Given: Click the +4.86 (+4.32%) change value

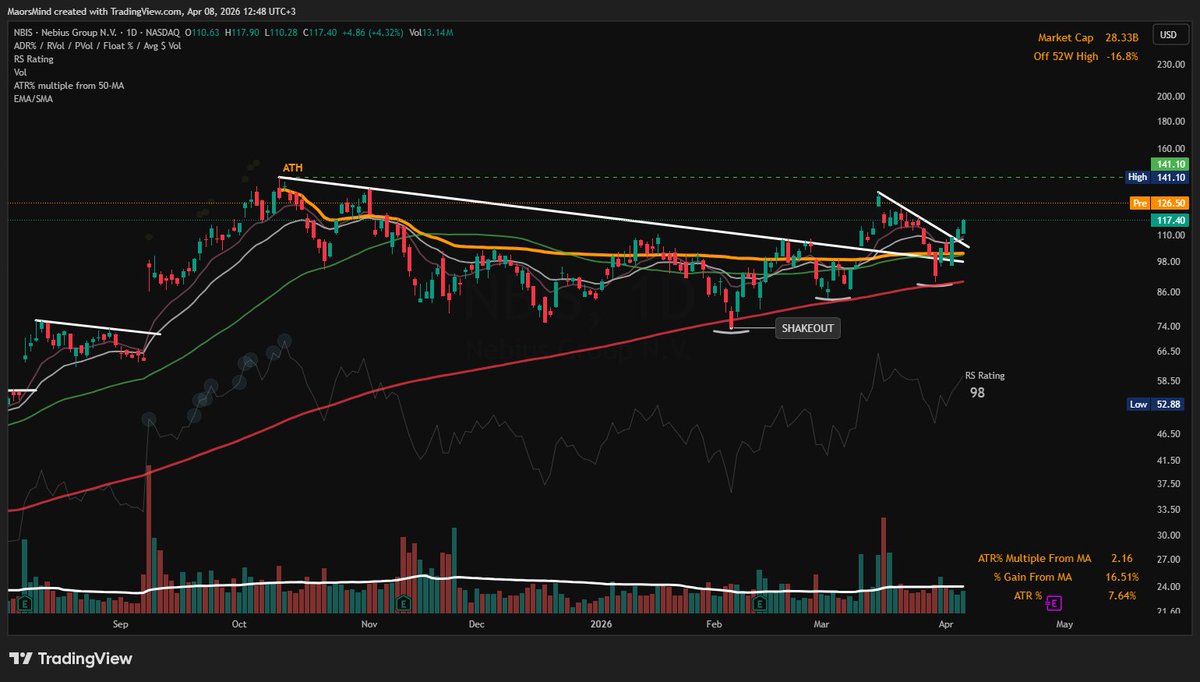Looking at the screenshot, I should tap(375, 33).
